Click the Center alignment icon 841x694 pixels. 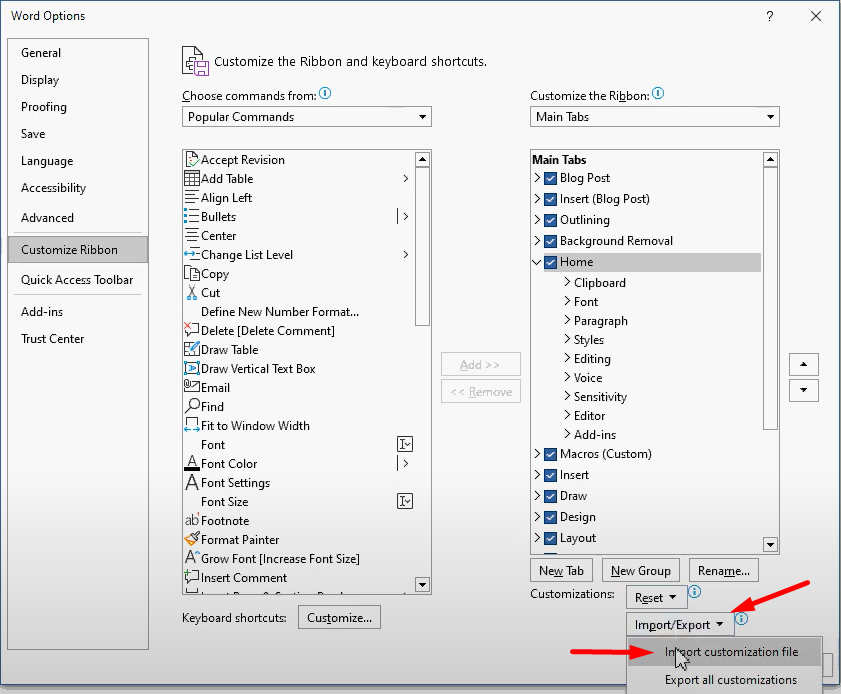pos(191,235)
